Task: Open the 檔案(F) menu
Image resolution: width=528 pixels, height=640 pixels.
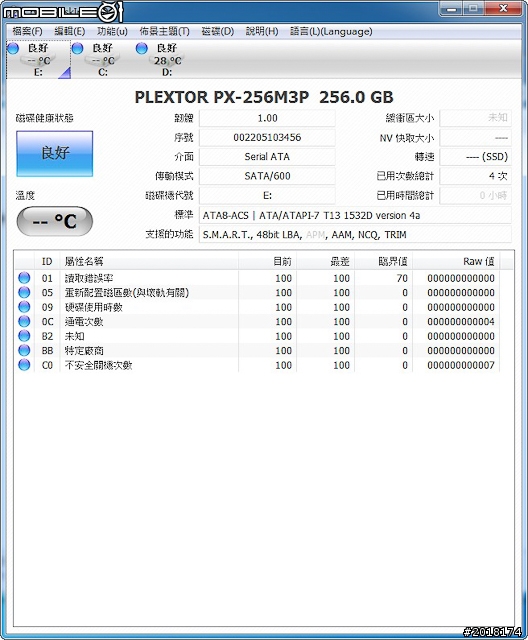Action: pyautogui.click(x=27, y=31)
